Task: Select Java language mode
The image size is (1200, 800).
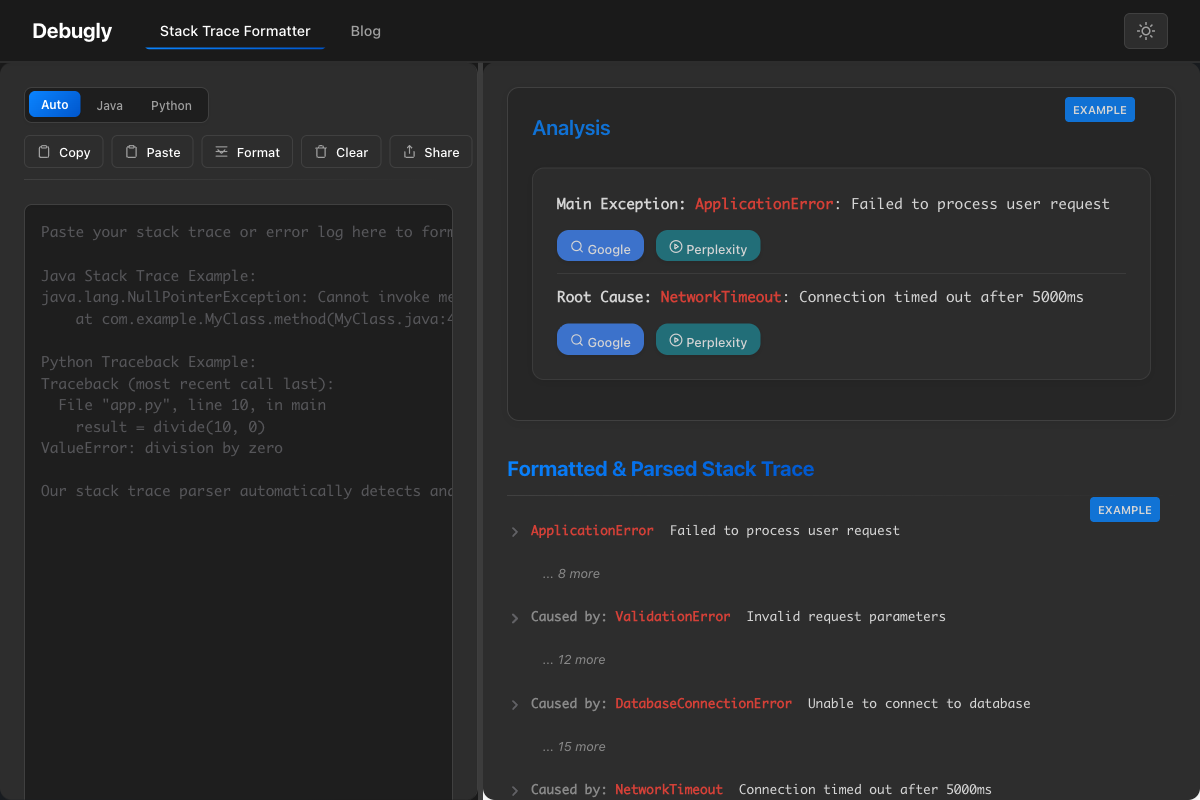Action: pos(110,105)
